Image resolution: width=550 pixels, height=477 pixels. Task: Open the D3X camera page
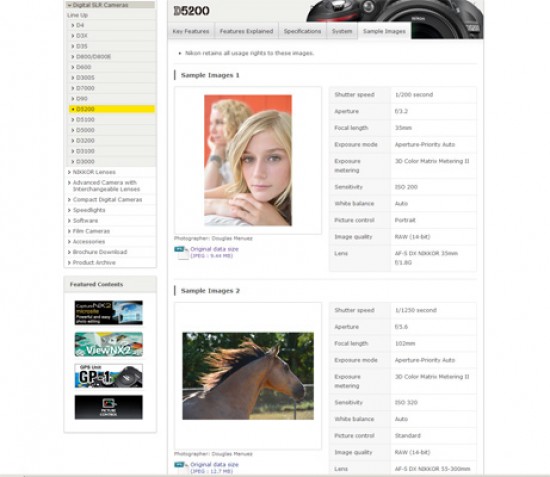(x=82, y=36)
